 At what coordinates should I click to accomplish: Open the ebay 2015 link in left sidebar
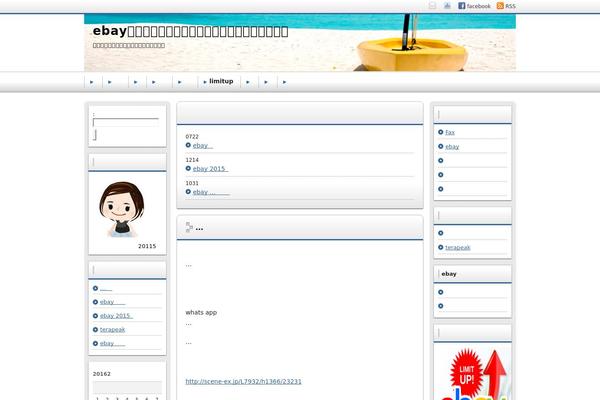click(x=116, y=316)
